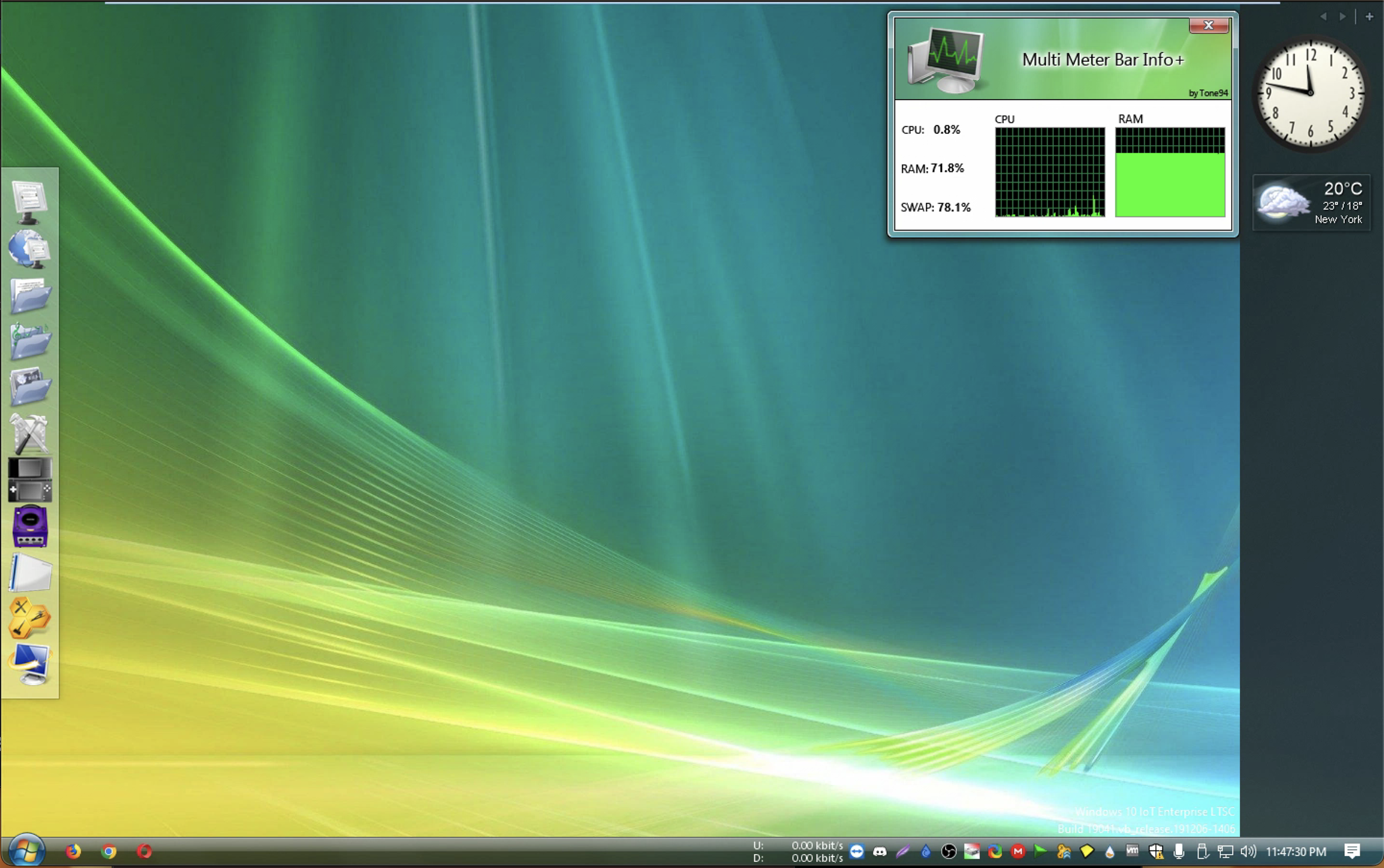Screen dimensions: 1384x868
Task: Open TeamViewer tray icon
Action: pos(856,852)
